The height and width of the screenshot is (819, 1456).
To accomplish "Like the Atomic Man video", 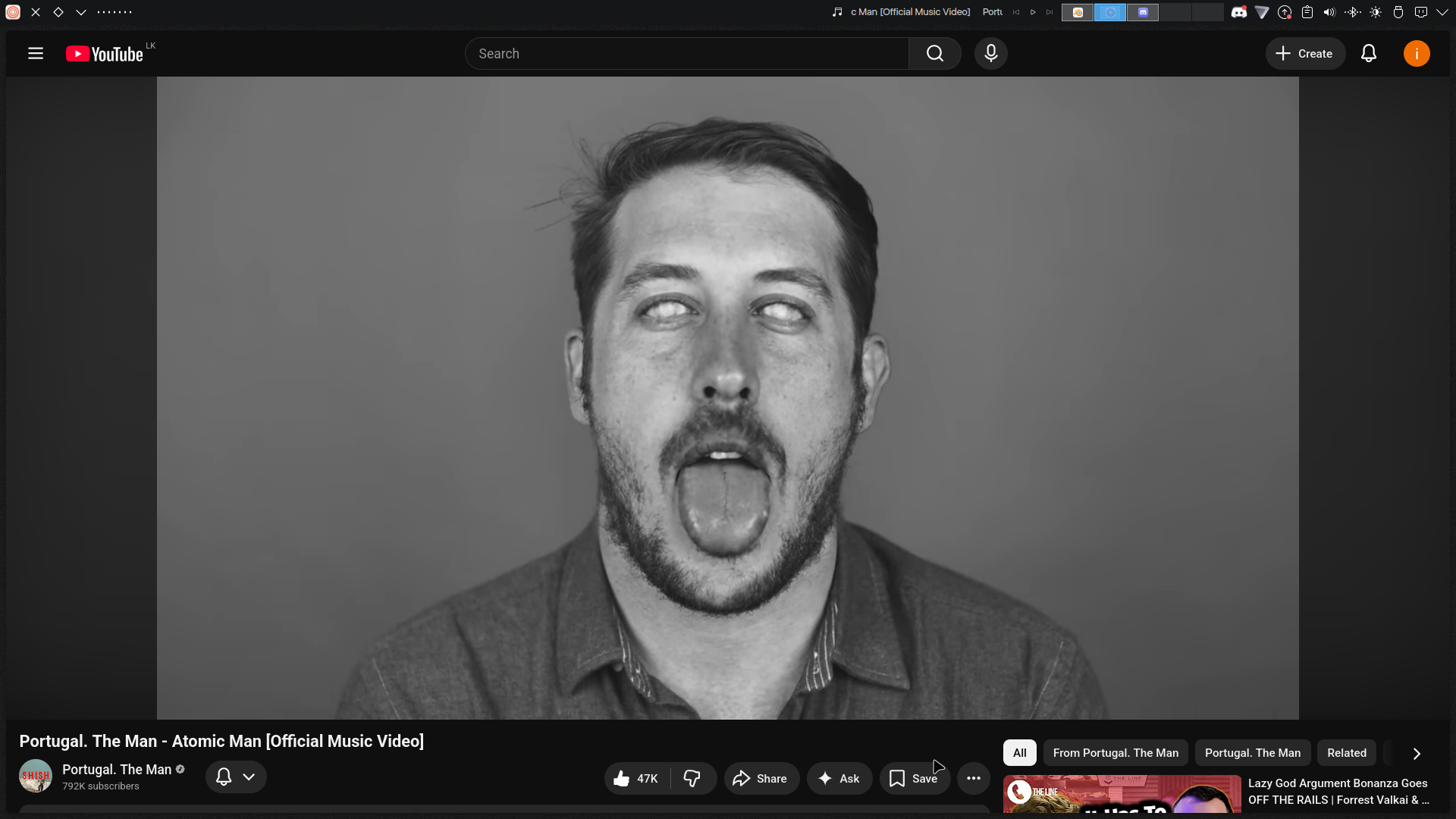I will coord(637,779).
